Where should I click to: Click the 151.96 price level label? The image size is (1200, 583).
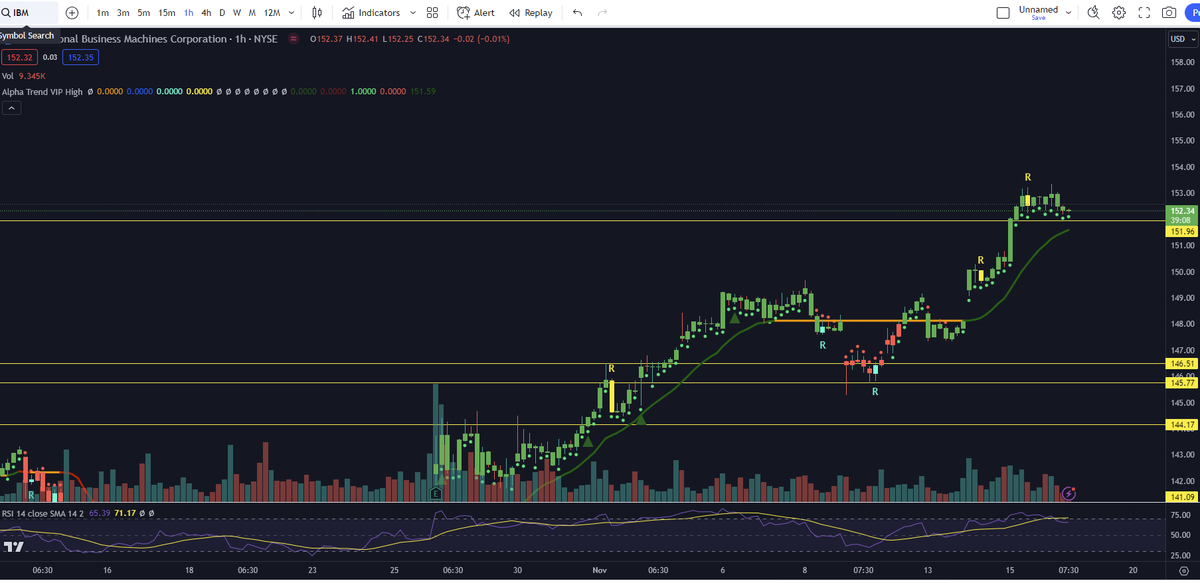coord(1182,231)
